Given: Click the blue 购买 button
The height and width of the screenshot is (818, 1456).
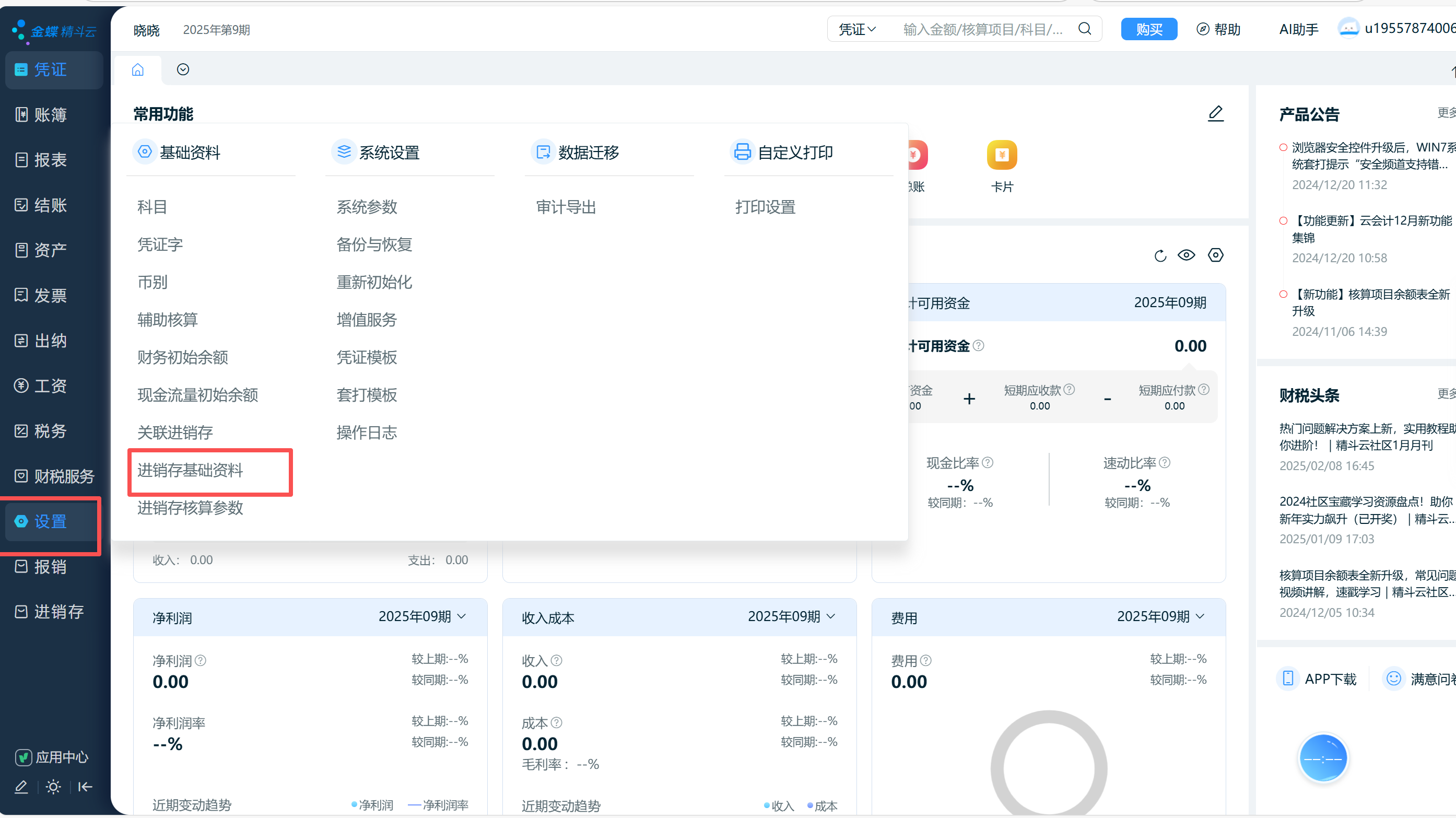Looking at the screenshot, I should click(1148, 29).
